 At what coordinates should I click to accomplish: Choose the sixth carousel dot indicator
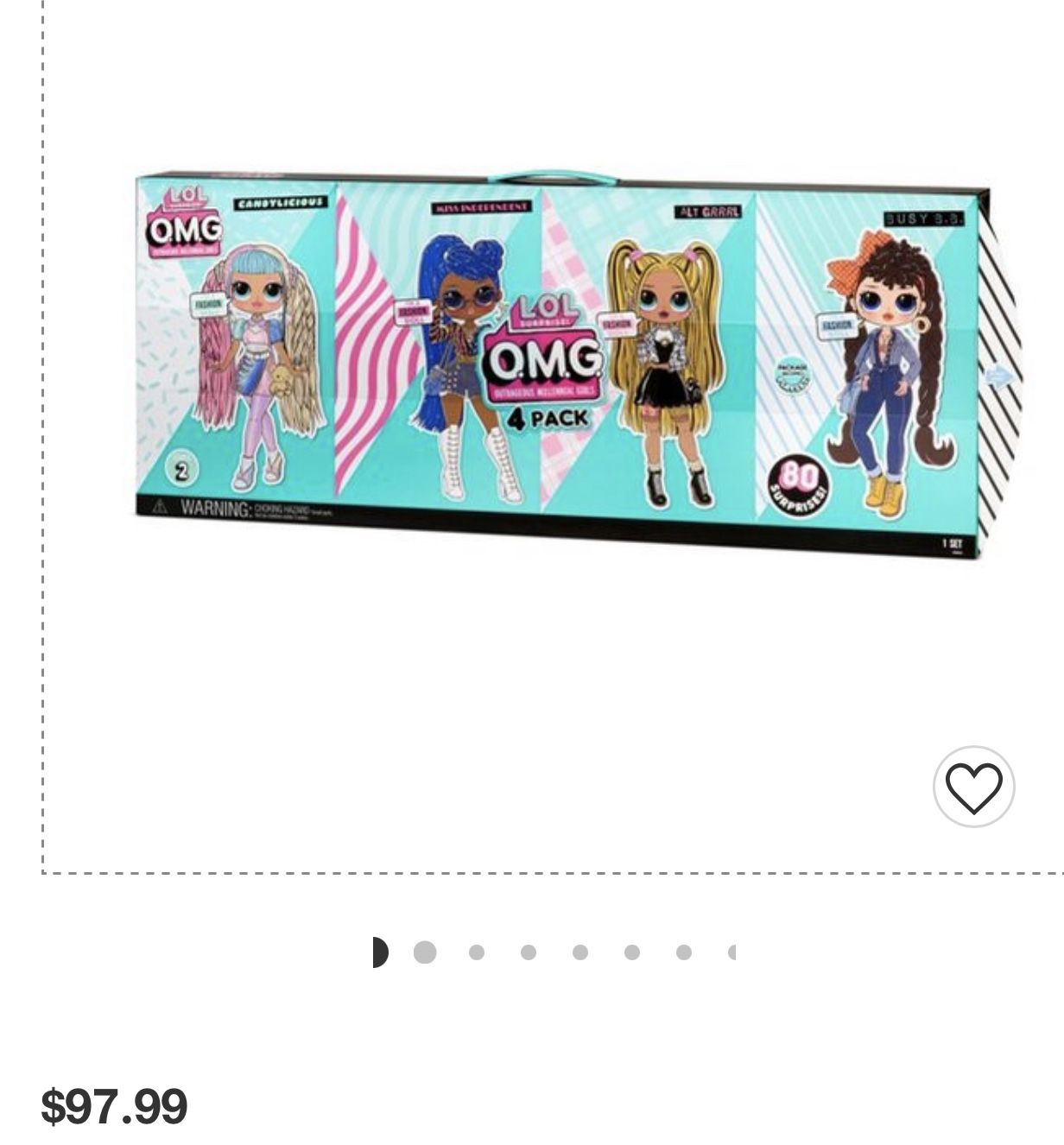tap(632, 952)
